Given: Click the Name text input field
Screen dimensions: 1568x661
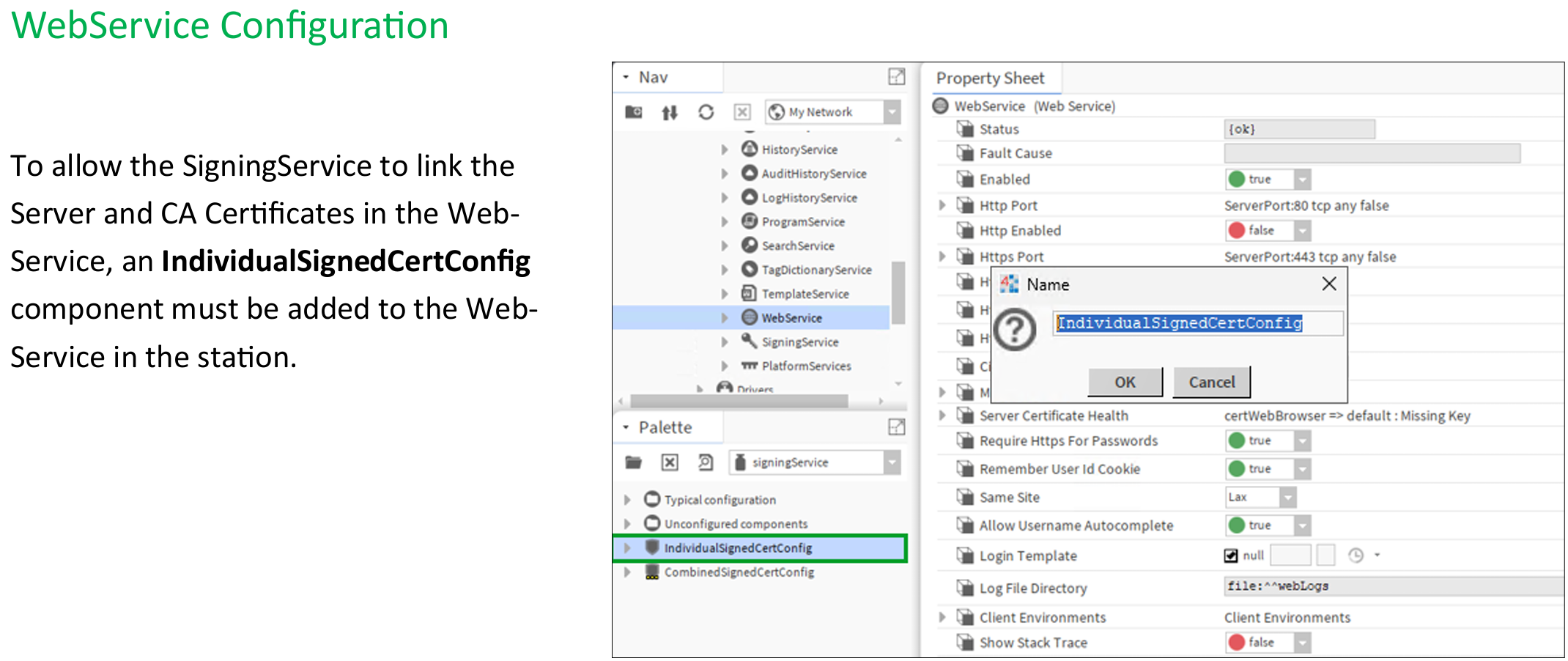Looking at the screenshot, I should tap(1198, 323).
